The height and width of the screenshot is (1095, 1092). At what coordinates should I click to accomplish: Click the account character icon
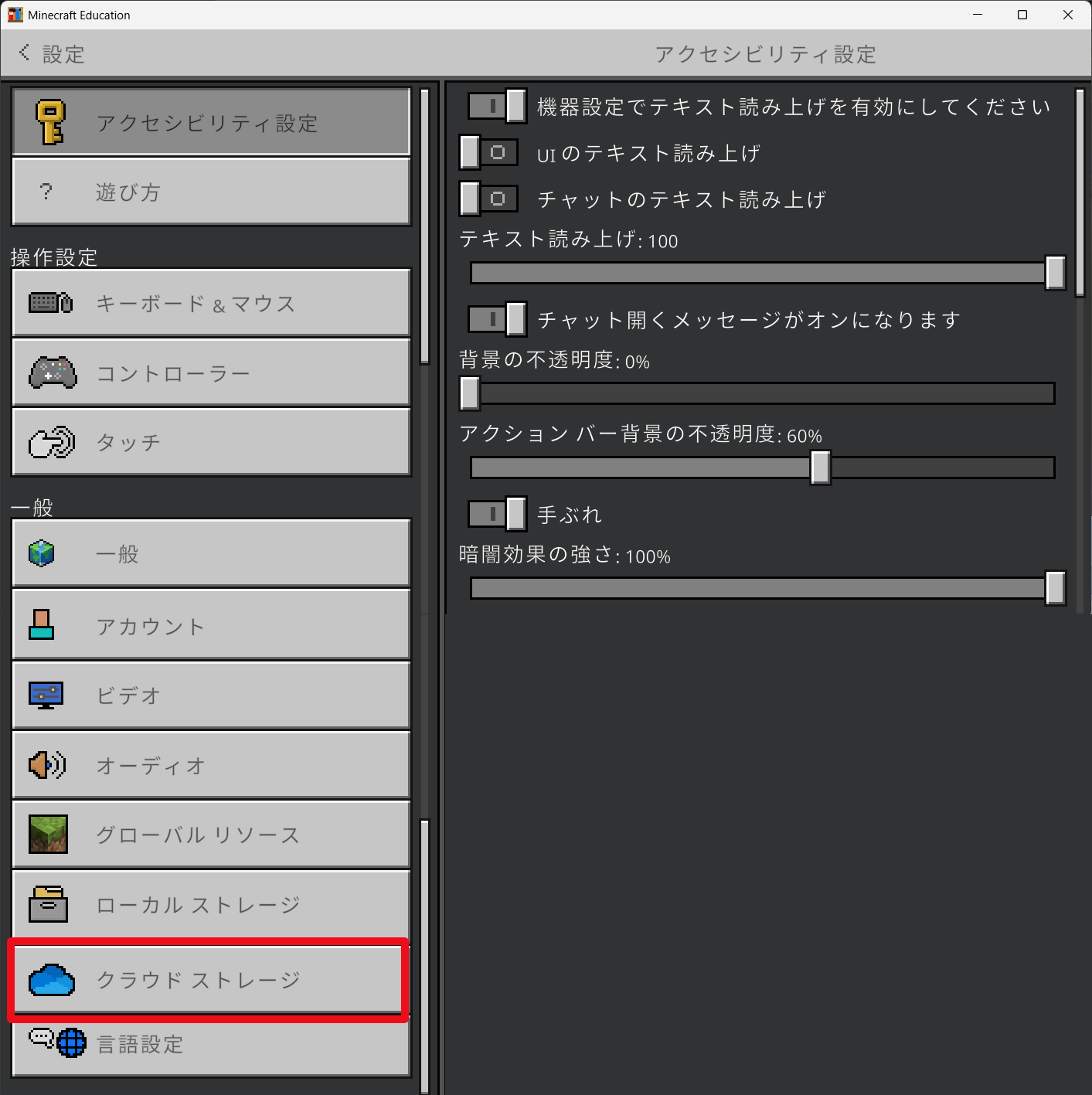42,624
